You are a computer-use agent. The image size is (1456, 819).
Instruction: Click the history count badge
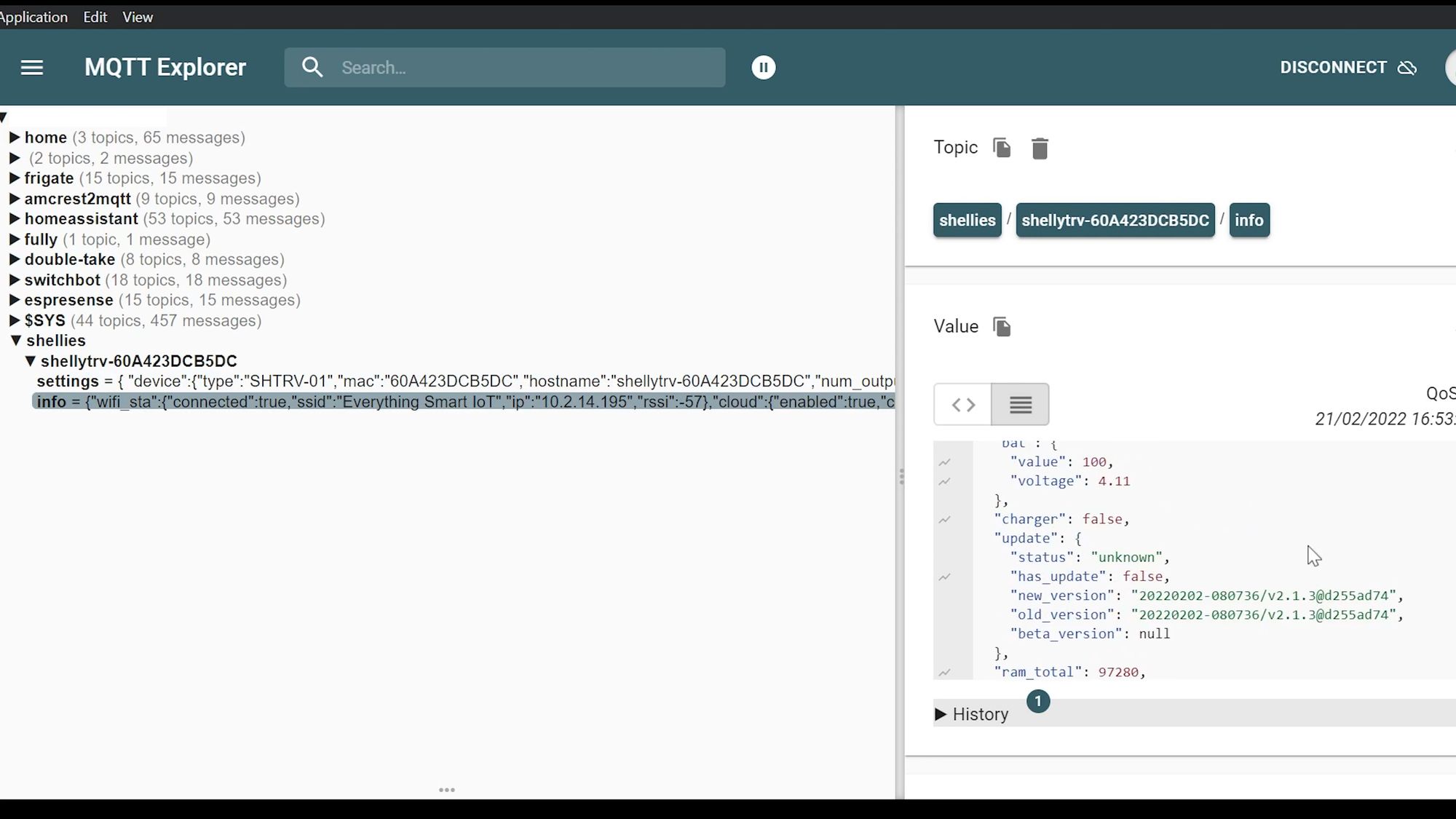(x=1038, y=702)
